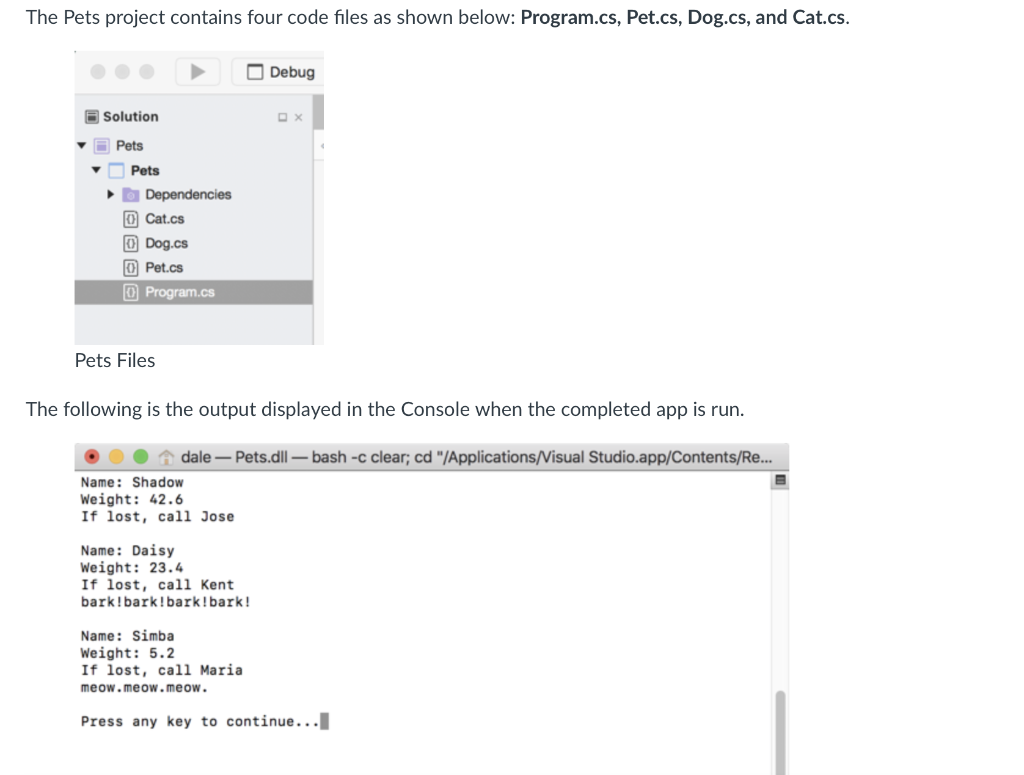Open Dog.cs in the solution tree
Screen dimensions: 1024x775
pos(167,244)
